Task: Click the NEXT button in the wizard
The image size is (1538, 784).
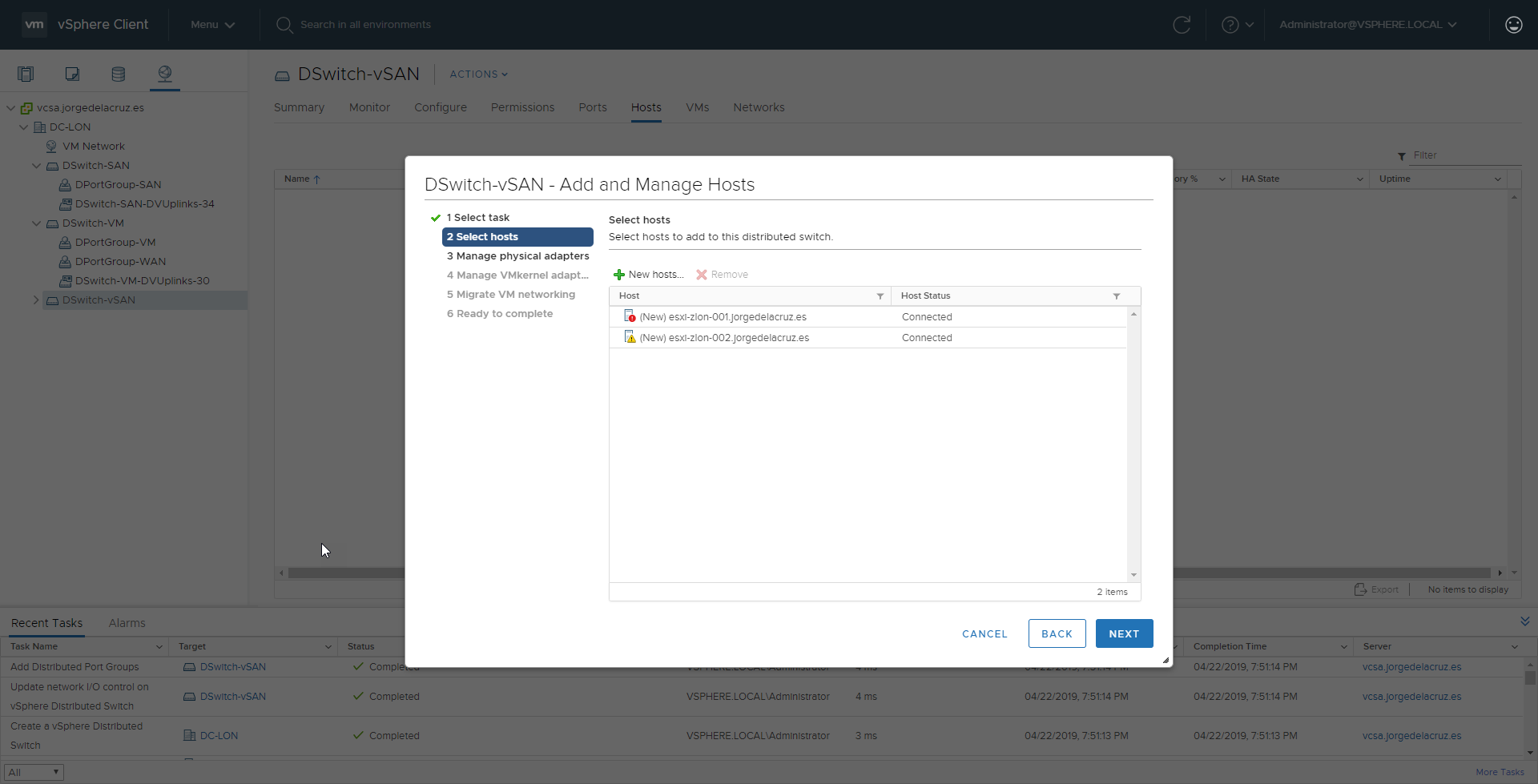Action: (x=1124, y=633)
